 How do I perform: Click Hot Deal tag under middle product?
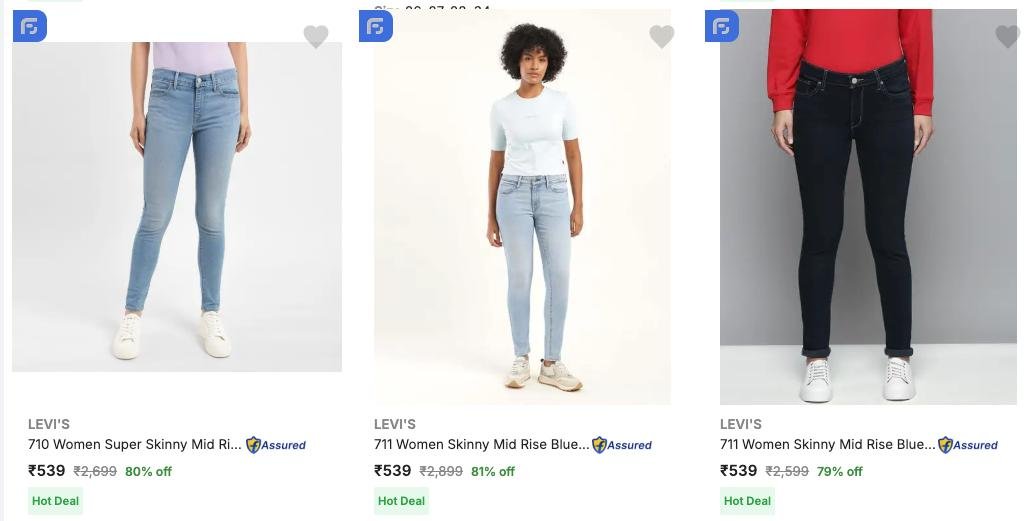click(x=401, y=501)
